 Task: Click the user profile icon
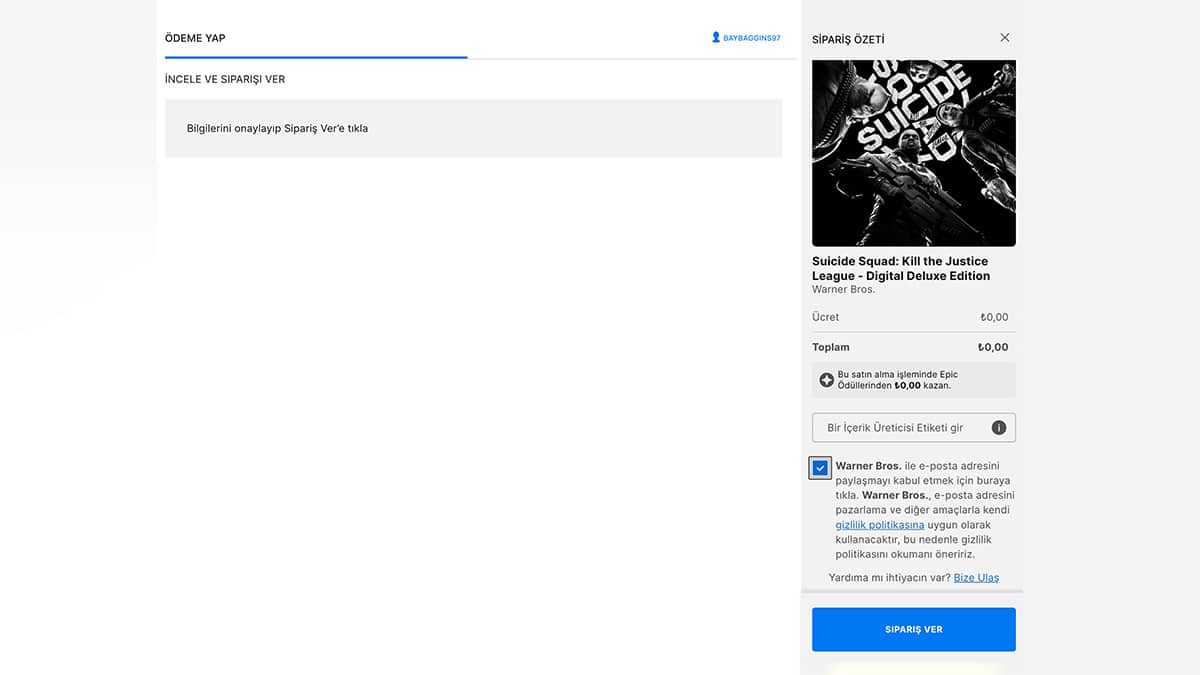(x=716, y=37)
